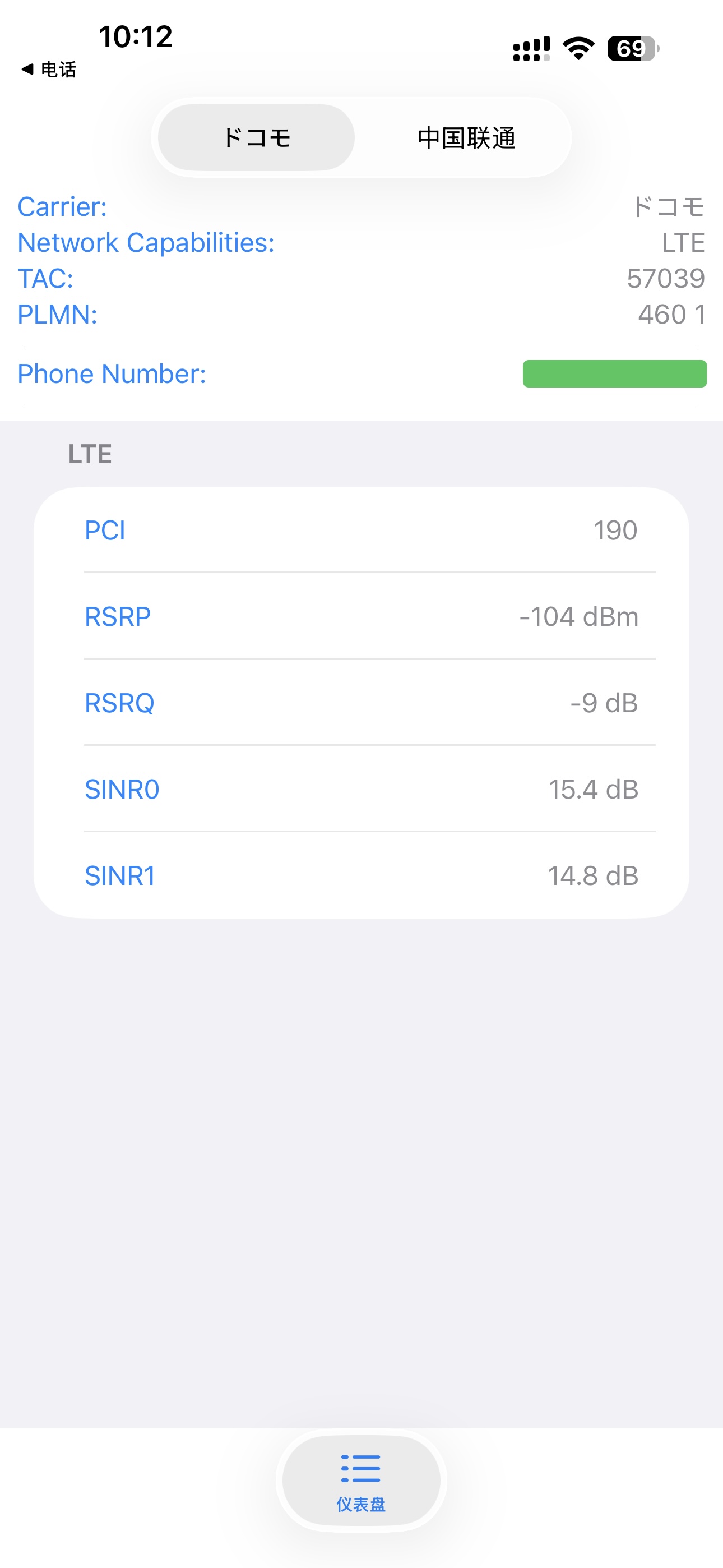
Task: Select the RSRQ row
Action: [x=361, y=703]
